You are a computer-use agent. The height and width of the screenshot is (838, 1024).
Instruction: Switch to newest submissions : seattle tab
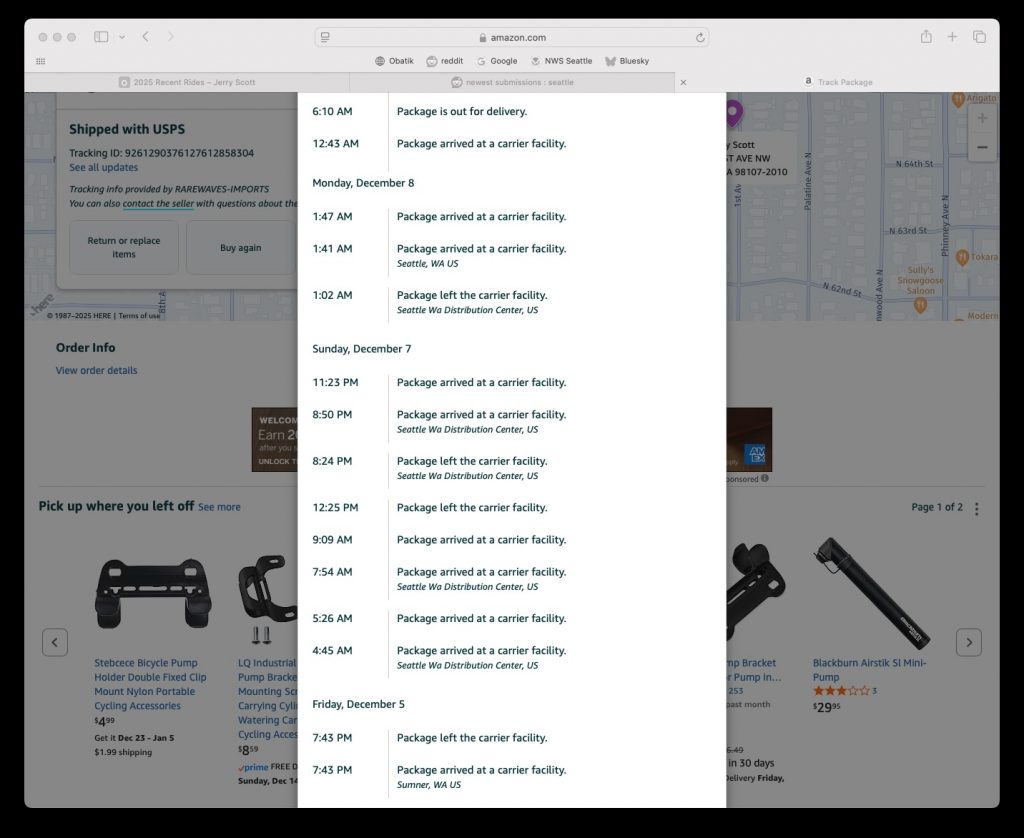512,82
